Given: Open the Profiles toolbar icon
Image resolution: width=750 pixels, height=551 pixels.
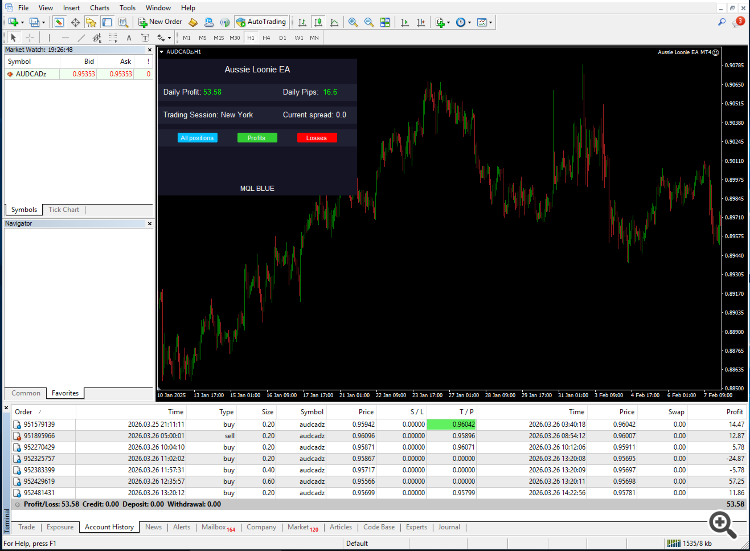Looking at the screenshot, I should tap(34, 22).
